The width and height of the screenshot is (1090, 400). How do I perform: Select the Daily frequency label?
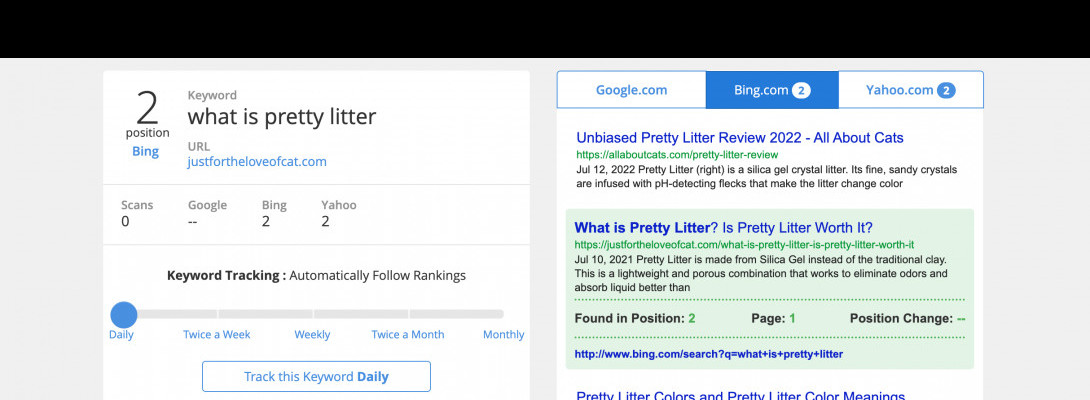tap(121, 335)
